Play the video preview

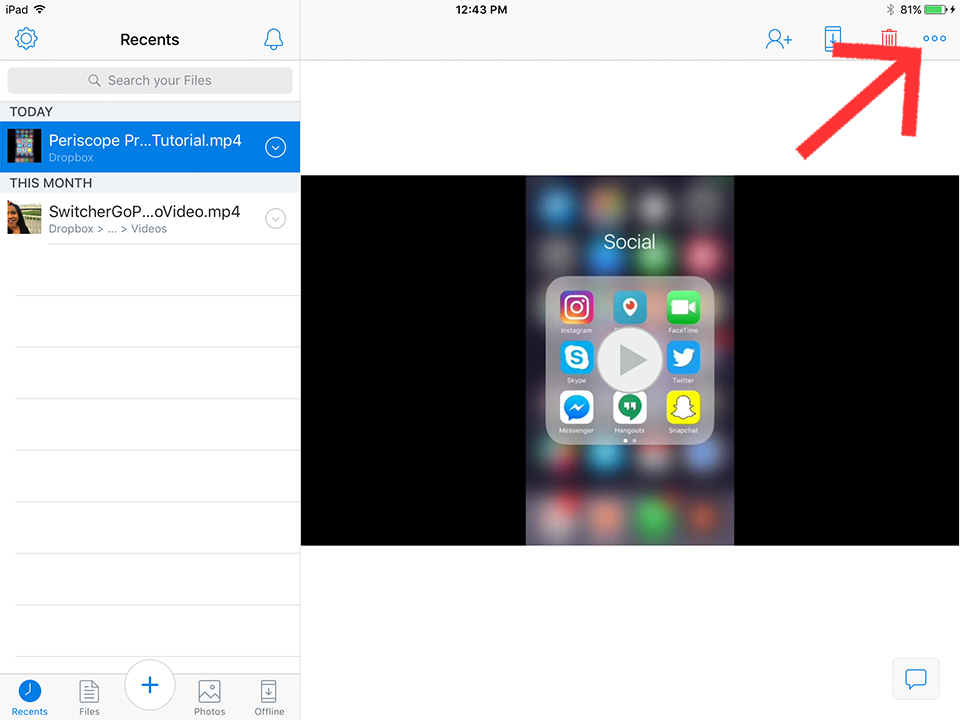(629, 360)
